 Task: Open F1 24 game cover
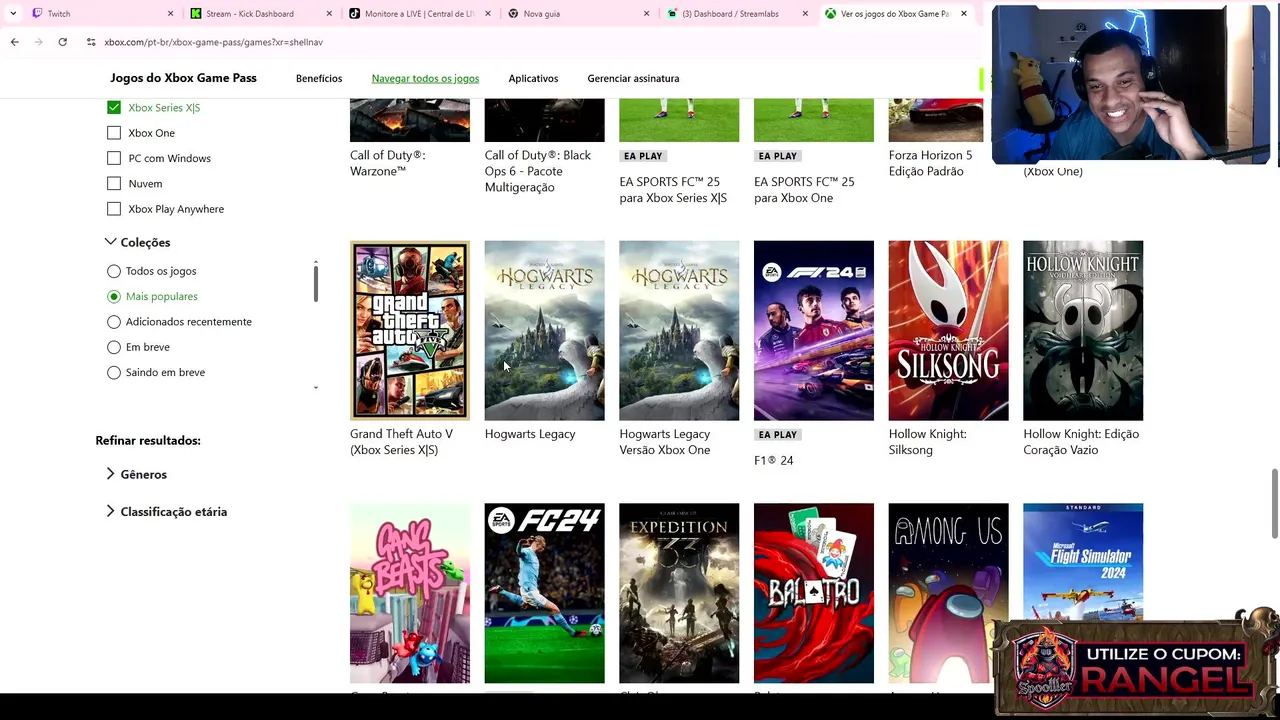[x=814, y=330]
